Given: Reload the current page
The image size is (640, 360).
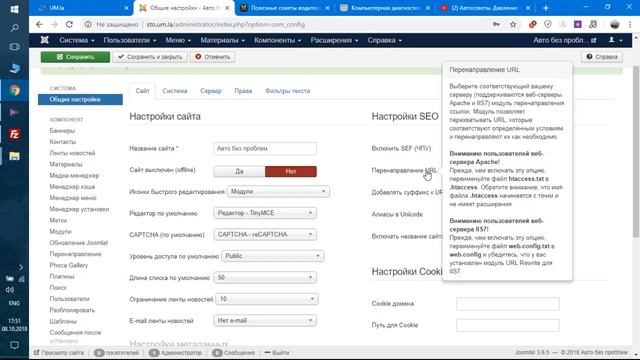Looking at the screenshot, I should 69,24.
